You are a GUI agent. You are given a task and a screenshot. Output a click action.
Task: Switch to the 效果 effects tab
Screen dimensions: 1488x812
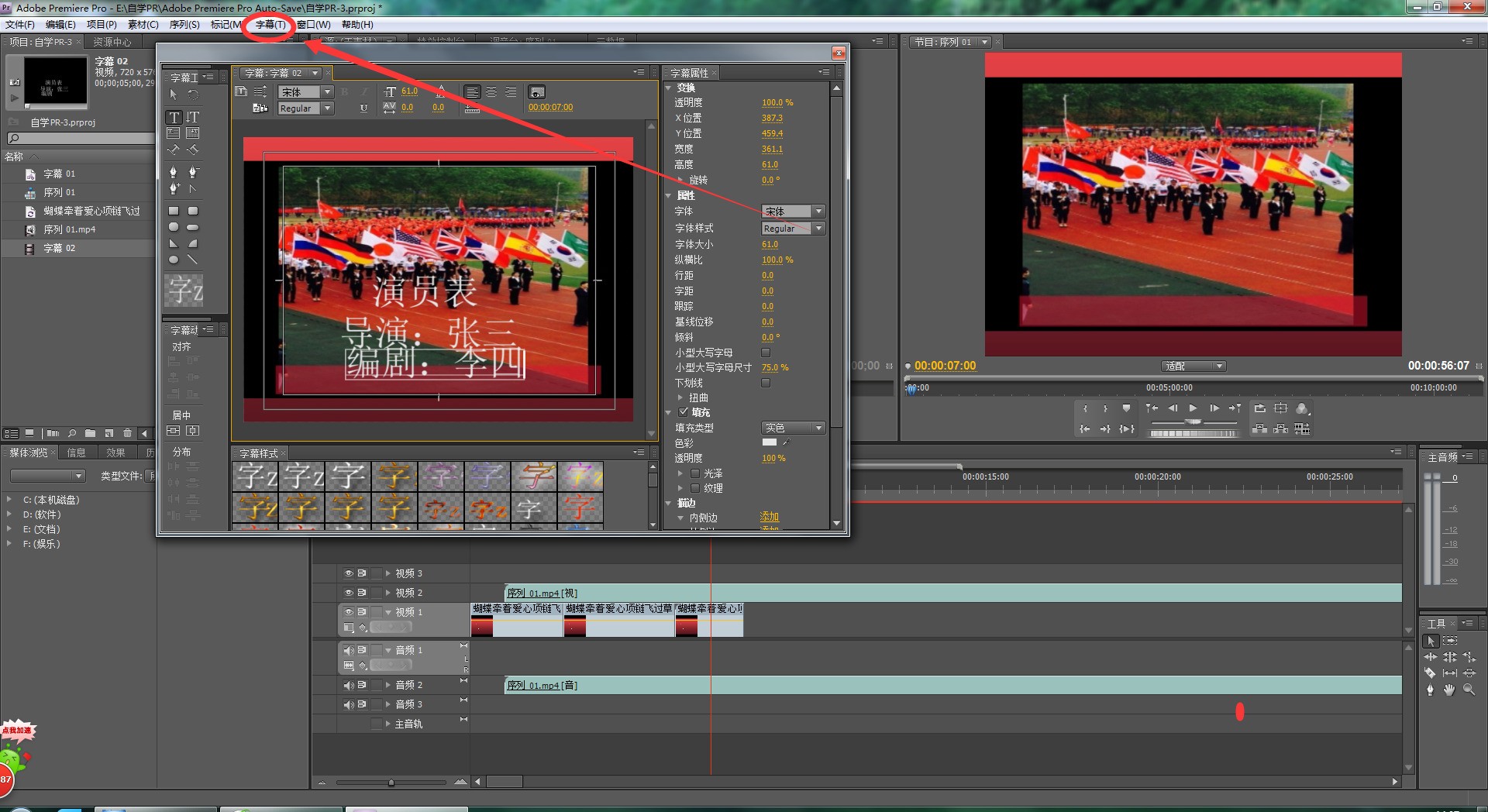[115, 452]
